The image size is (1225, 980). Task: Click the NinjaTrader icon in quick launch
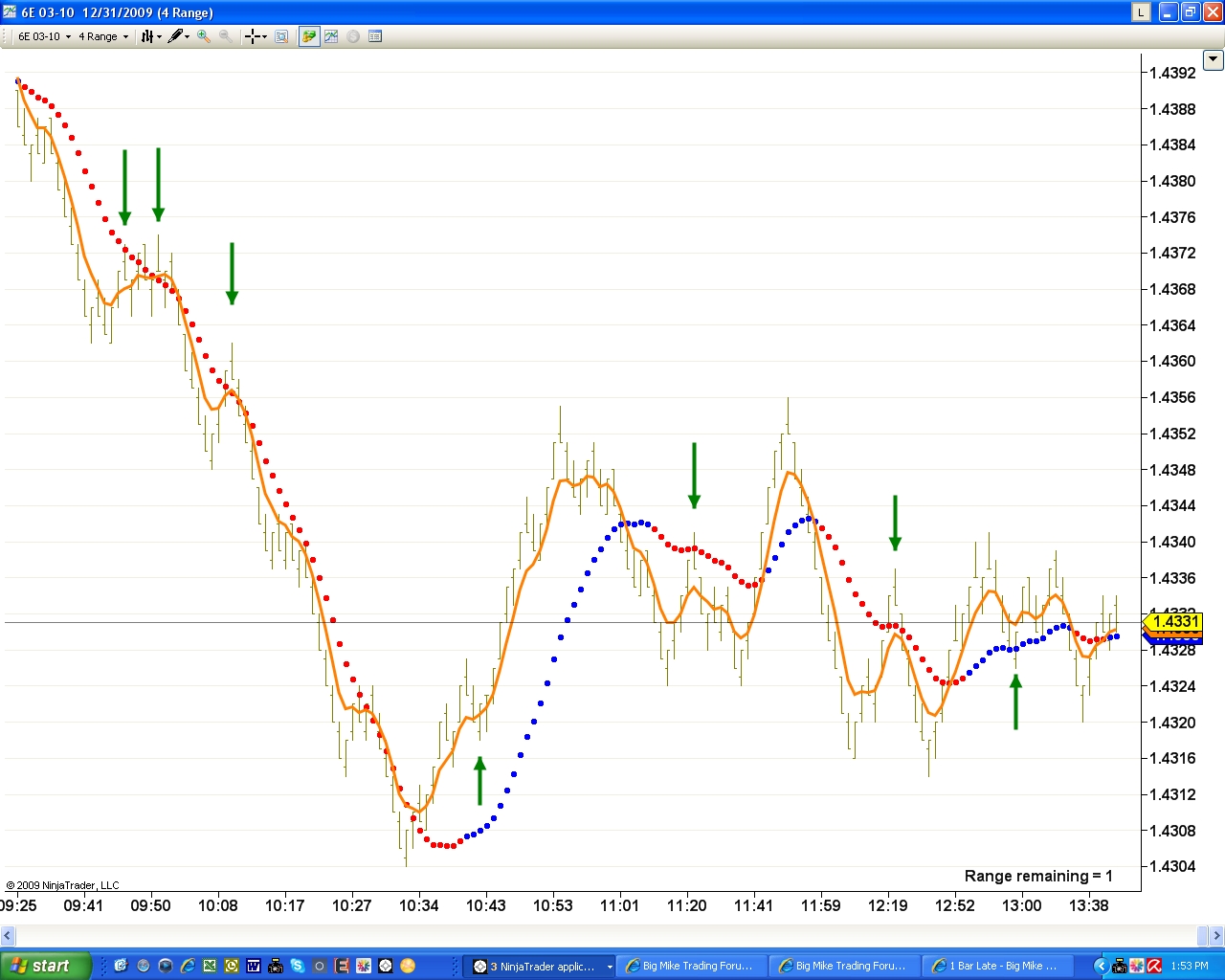coord(386,966)
